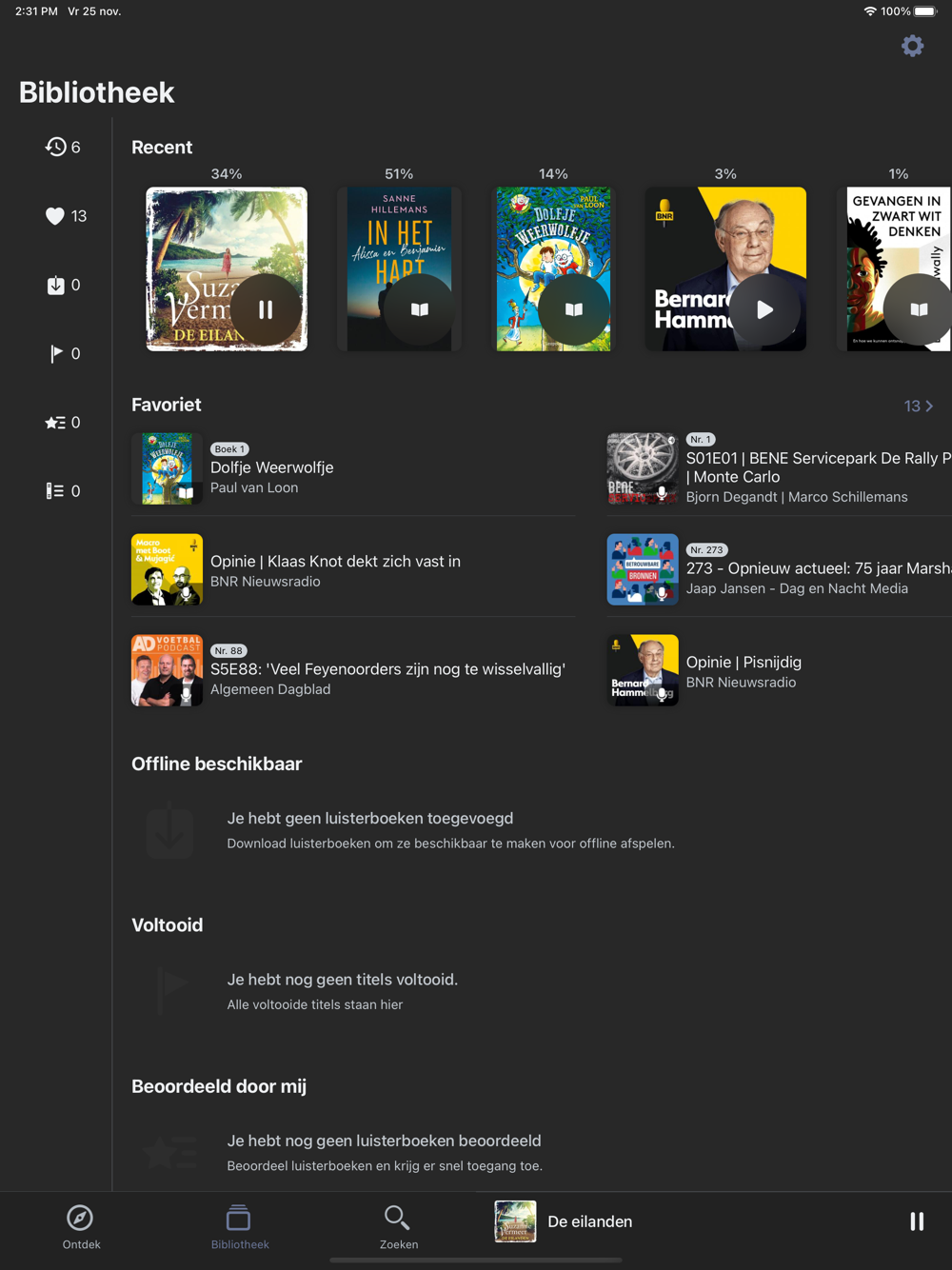952x1270 pixels.
Task: Open Opinie Pisnijdig episode title
Action: [744, 662]
